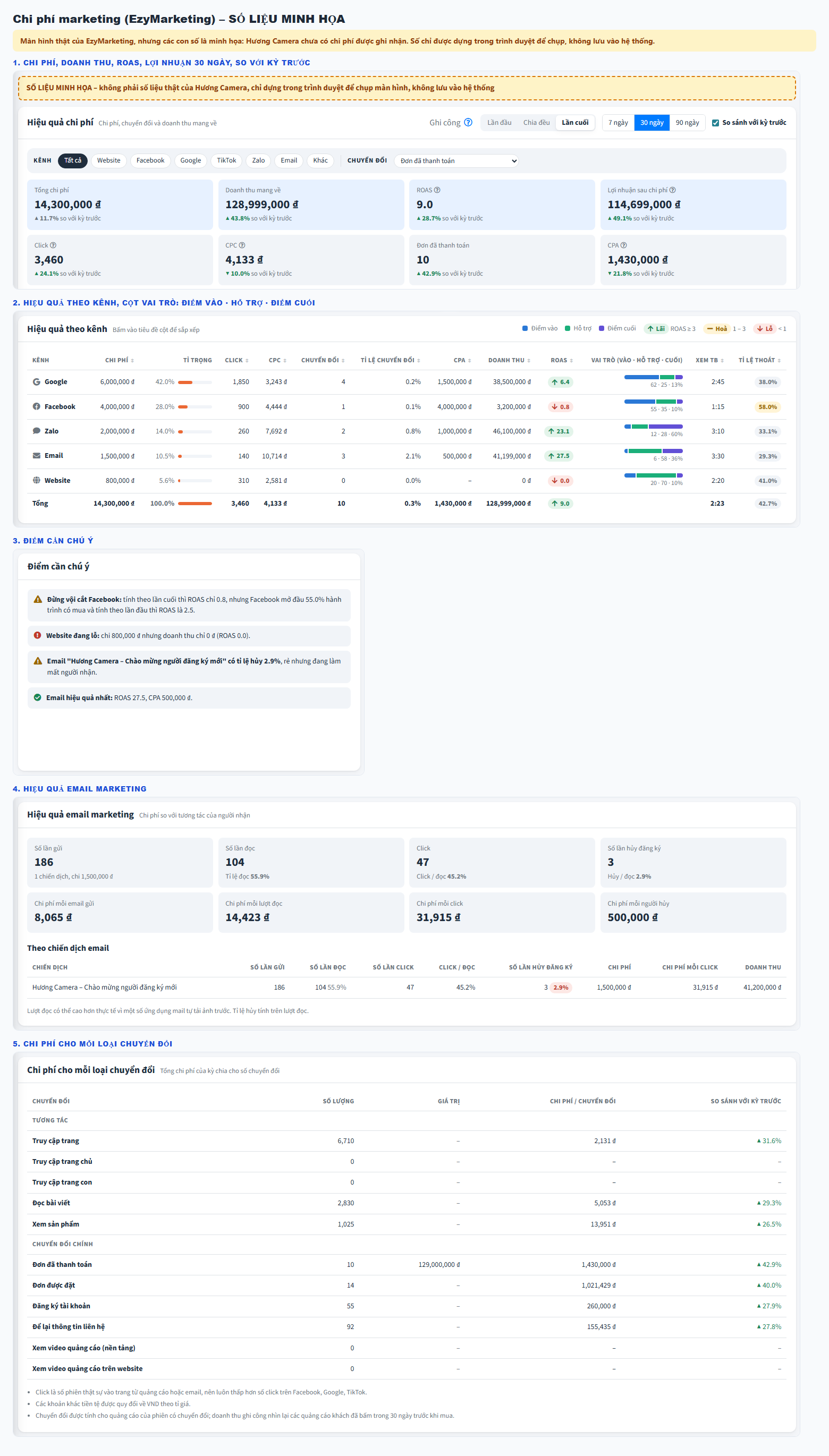This screenshot has height=1456, width=829.
Task: Select the Tất cả channel chip
Action: pyautogui.click(x=73, y=160)
